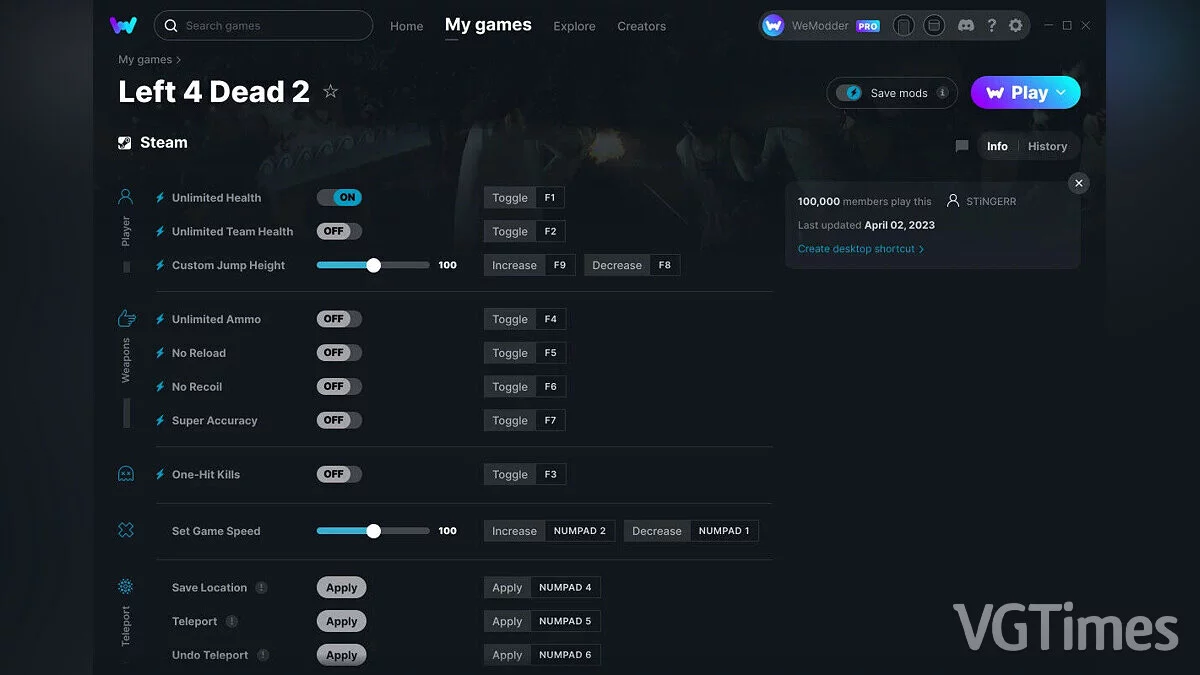Switch to the History tab
The width and height of the screenshot is (1200, 675).
click(1047, 146)
